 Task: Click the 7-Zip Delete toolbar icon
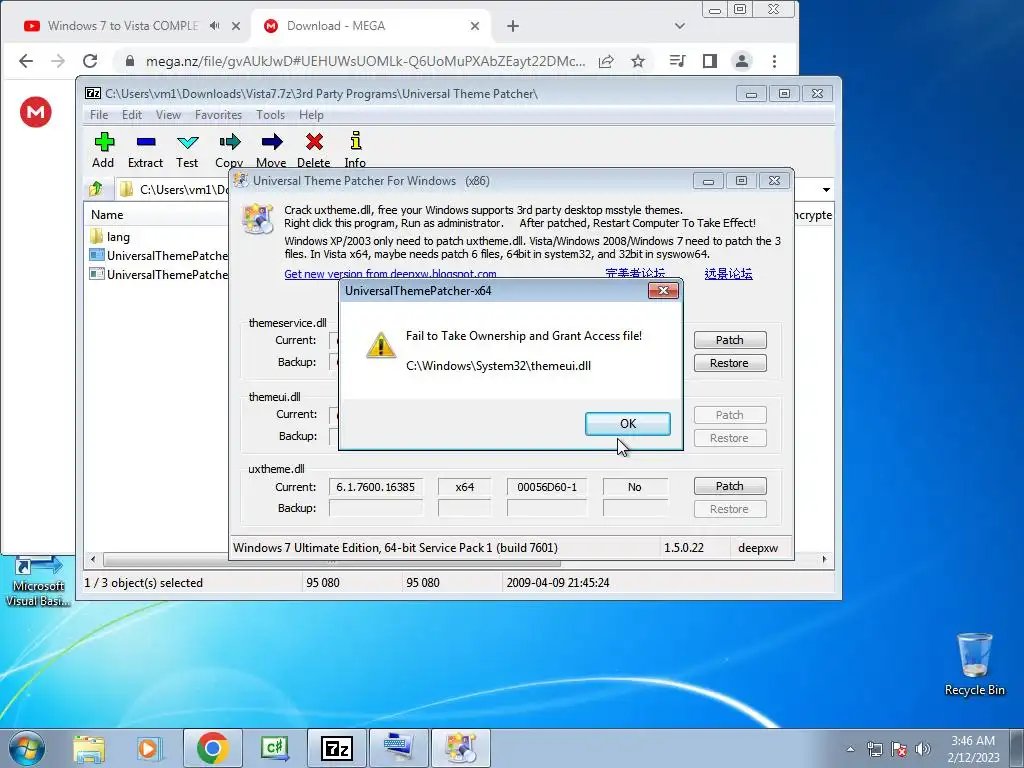(x=313, y=150)
